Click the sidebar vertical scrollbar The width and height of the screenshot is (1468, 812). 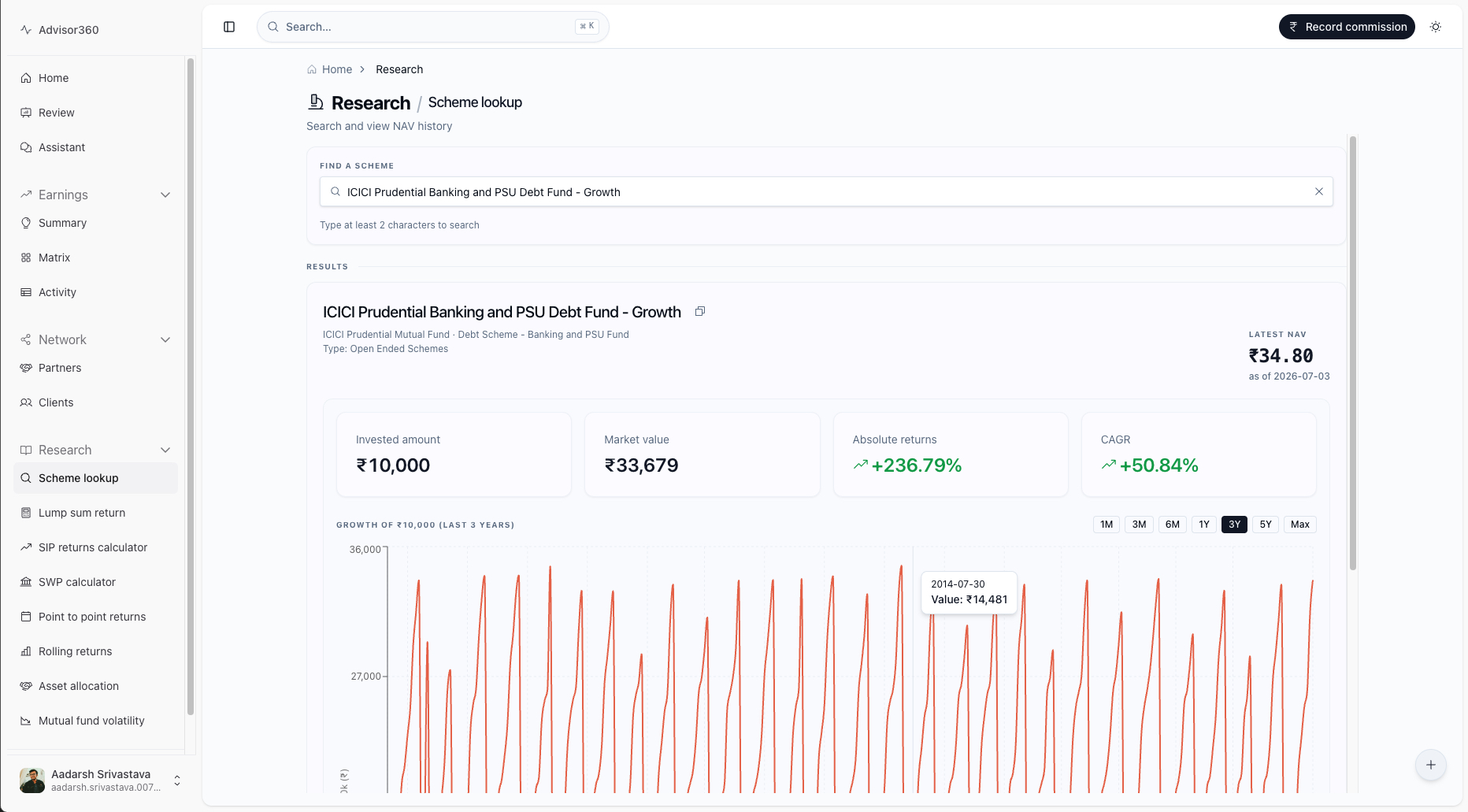[x=190, y=386]
